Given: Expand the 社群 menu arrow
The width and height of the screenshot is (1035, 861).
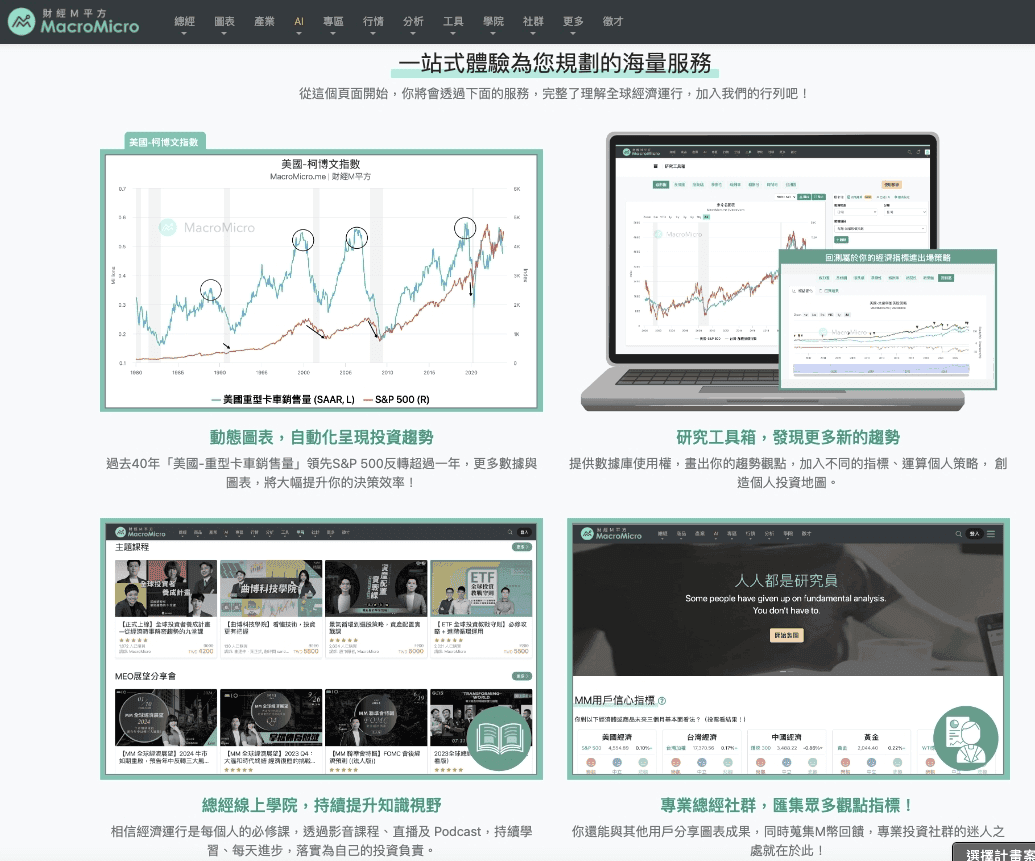Looking at the screenshot, I should (533, 34).
